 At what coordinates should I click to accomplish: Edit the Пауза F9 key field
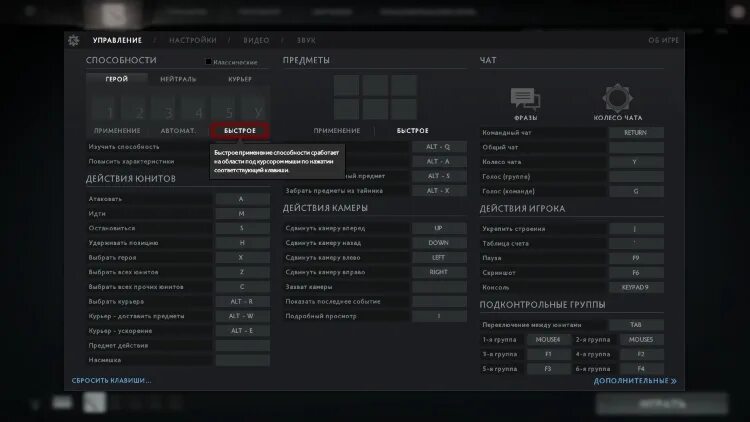tap(636, 258)
